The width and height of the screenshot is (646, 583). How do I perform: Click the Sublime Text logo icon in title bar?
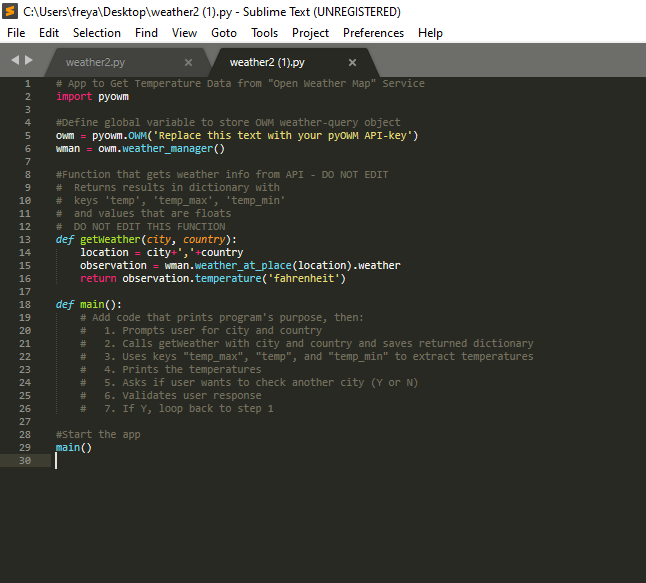tap(10, 11)
